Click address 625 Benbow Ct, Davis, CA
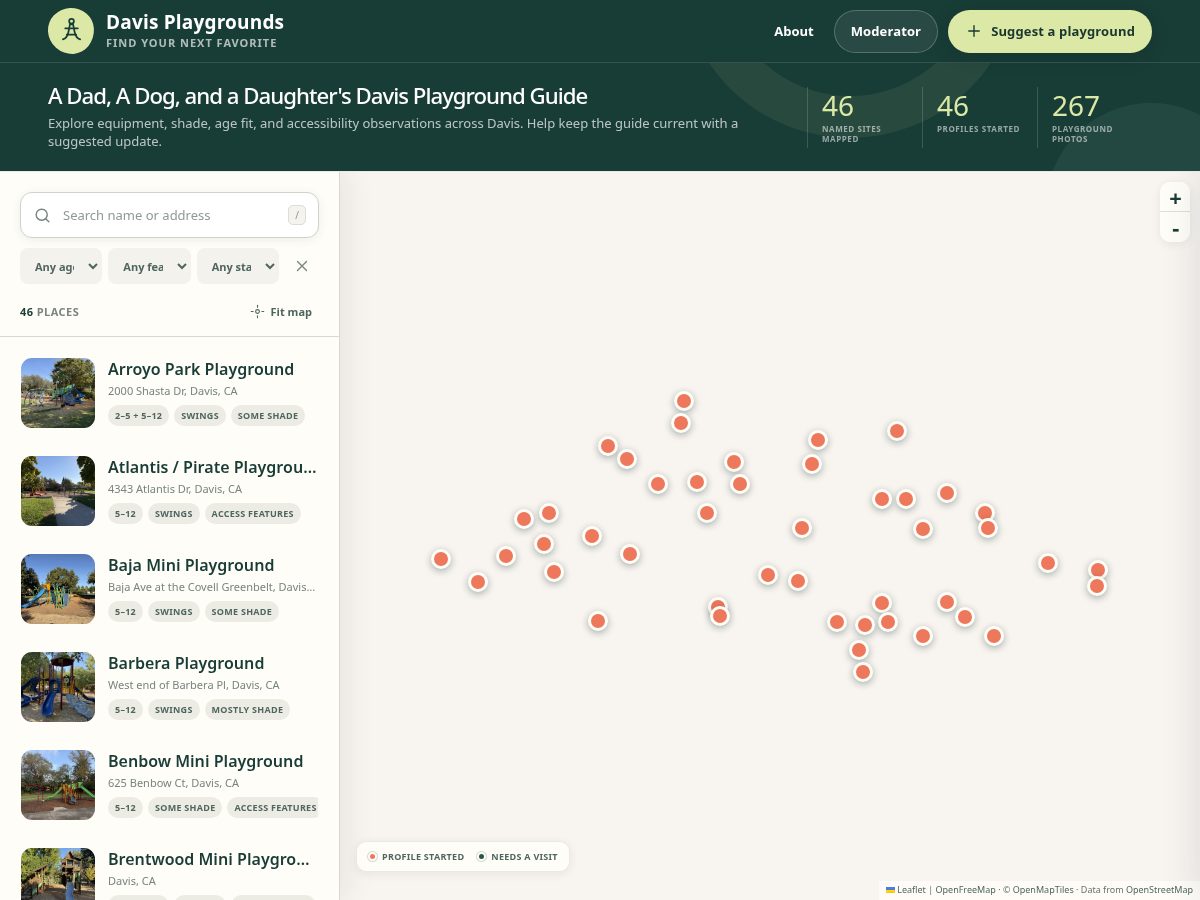Viewport: 1200px width, 900px height. [173, 783]
